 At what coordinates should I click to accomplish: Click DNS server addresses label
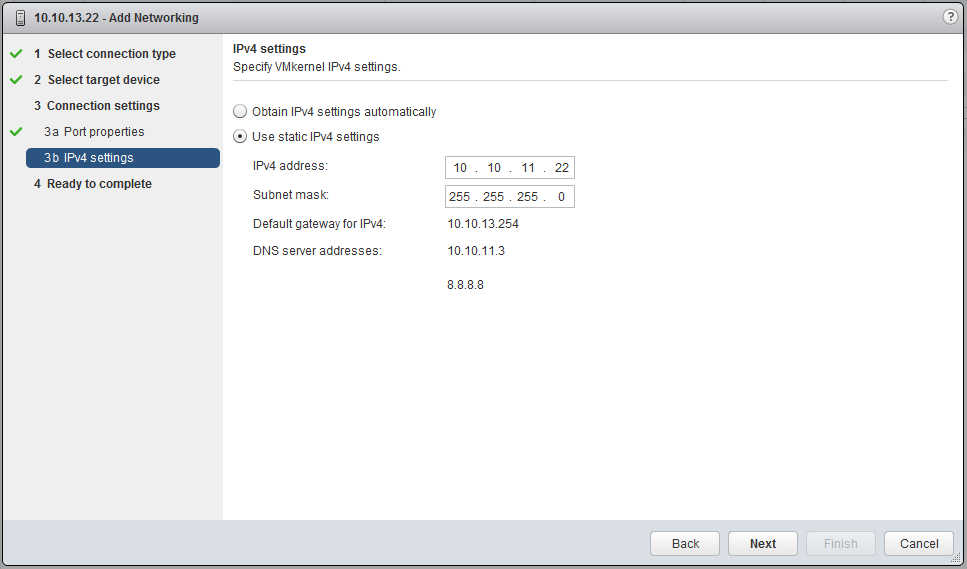[x=318, y=251]
